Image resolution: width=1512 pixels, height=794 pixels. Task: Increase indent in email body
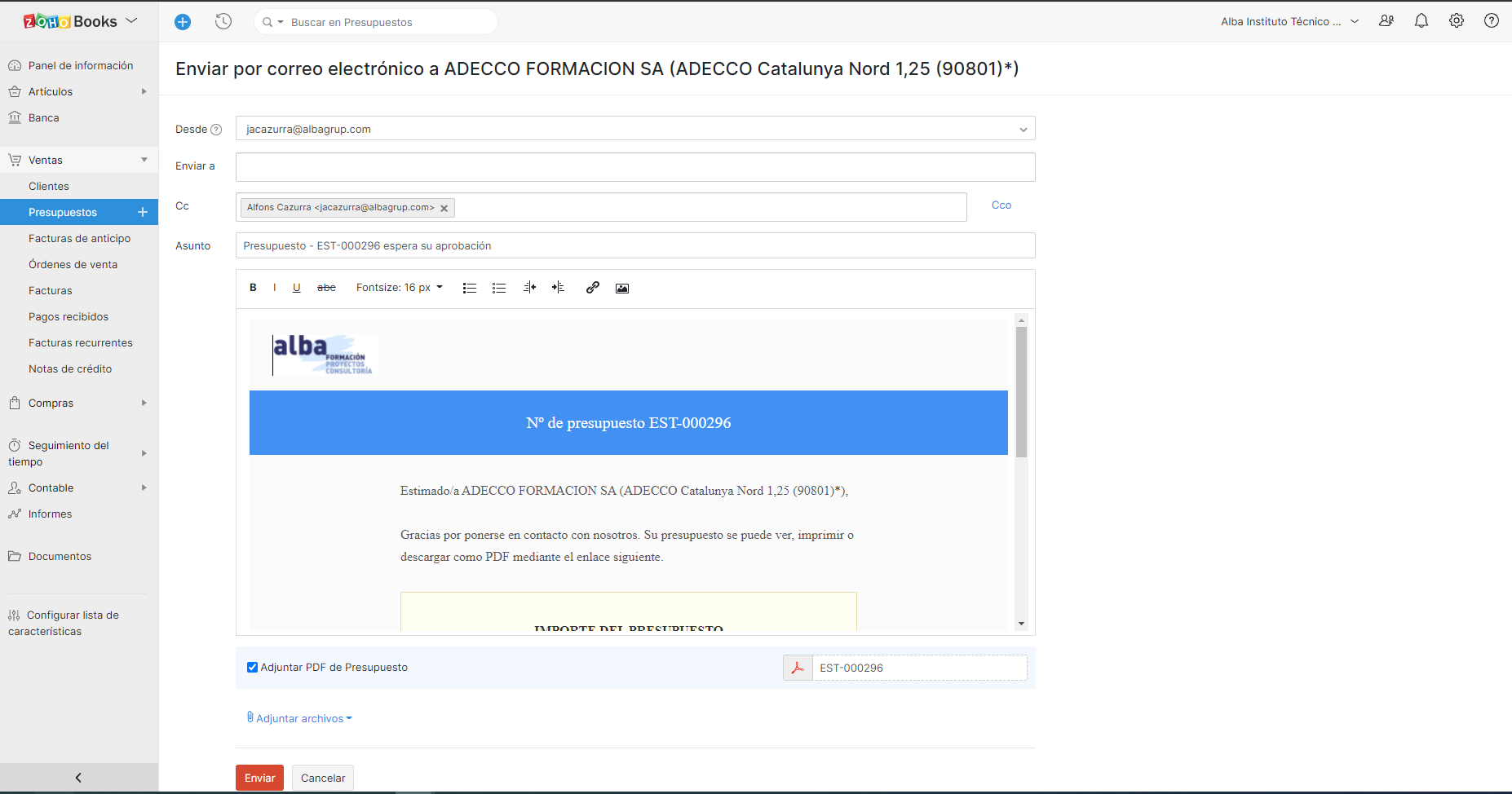(x=559, y=288)
